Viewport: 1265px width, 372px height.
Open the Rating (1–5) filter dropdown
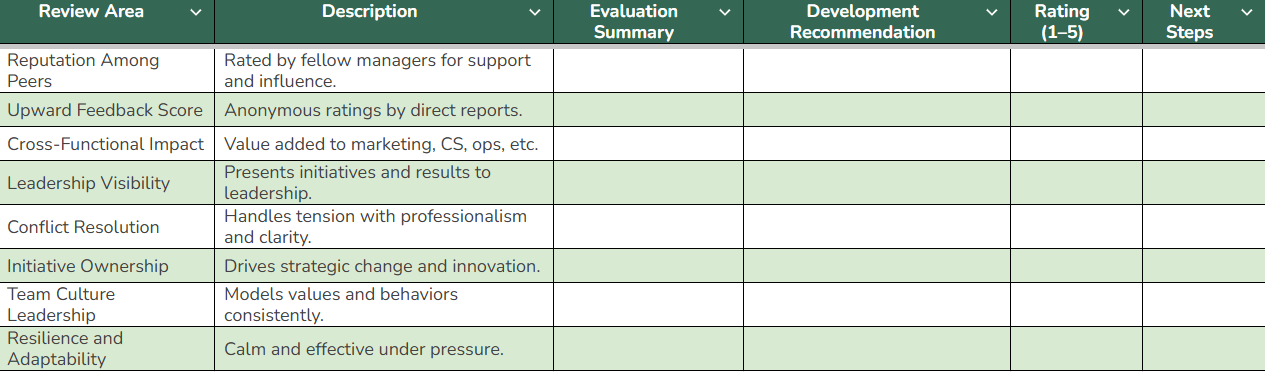1124,13
